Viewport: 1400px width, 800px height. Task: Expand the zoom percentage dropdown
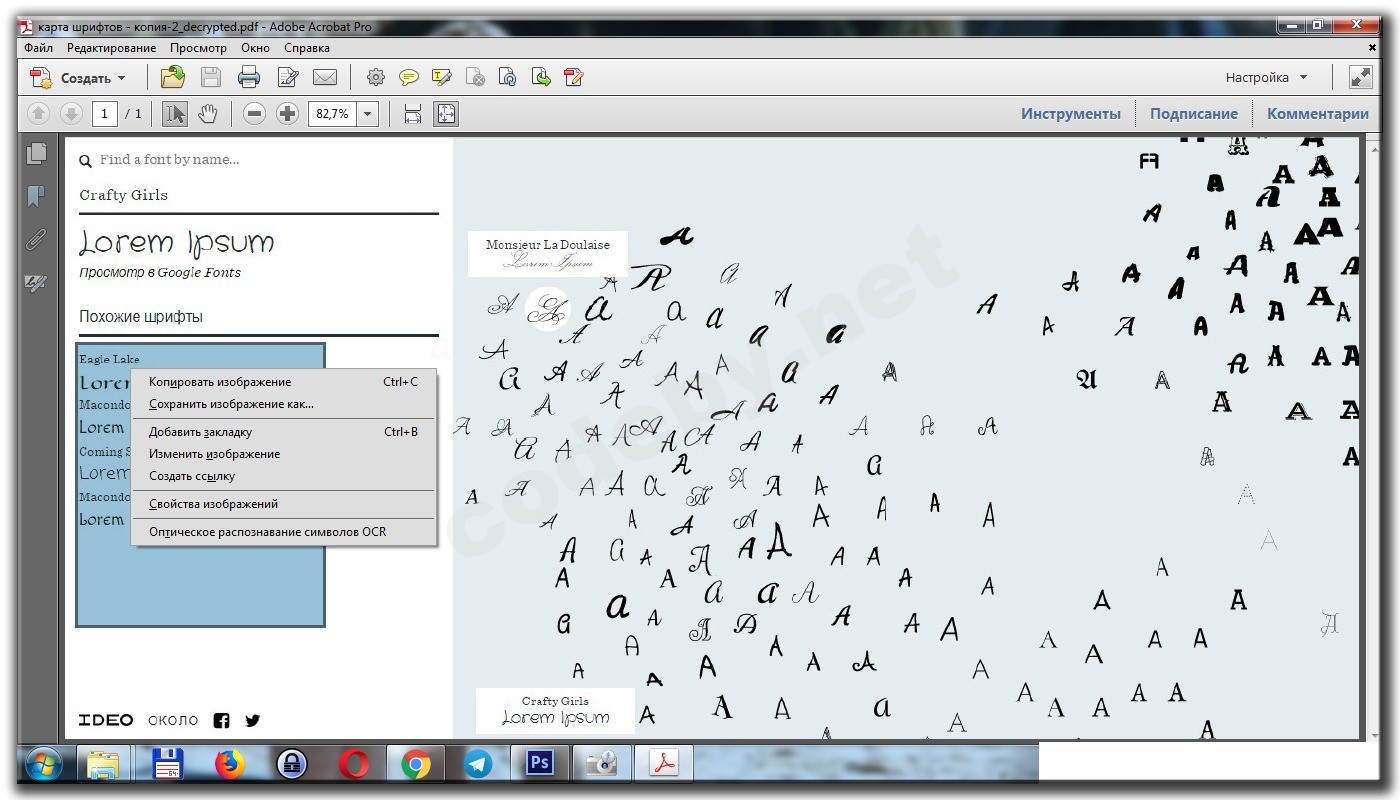click(x=368, y=114)
